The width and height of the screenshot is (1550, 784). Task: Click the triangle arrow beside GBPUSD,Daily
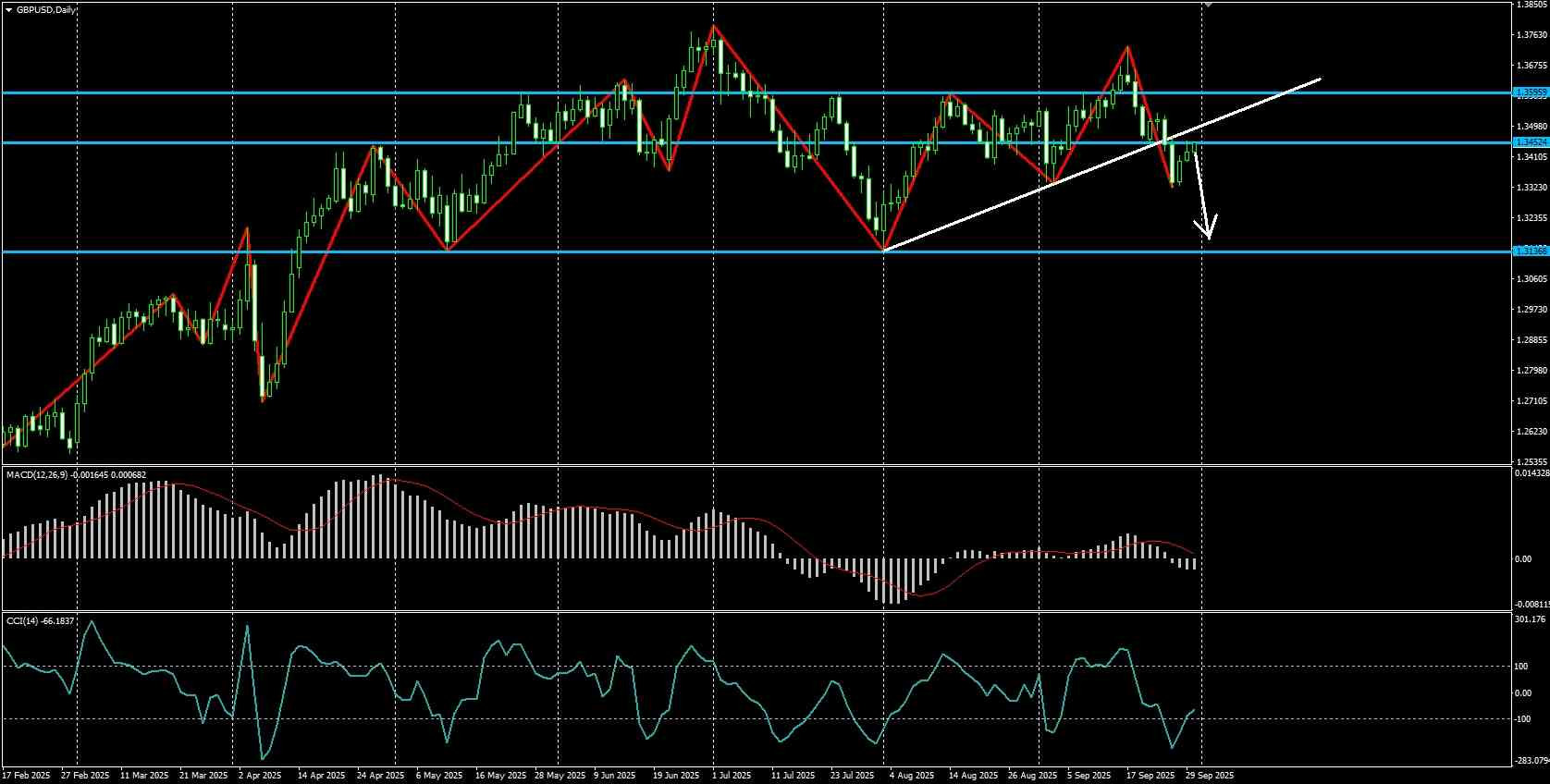8,9
